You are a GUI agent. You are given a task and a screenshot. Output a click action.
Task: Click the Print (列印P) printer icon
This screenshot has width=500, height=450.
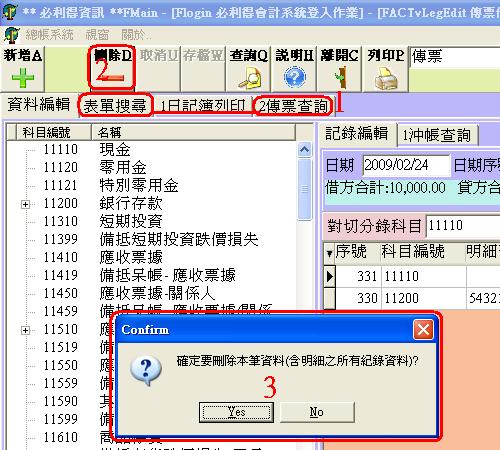[386, 78]
